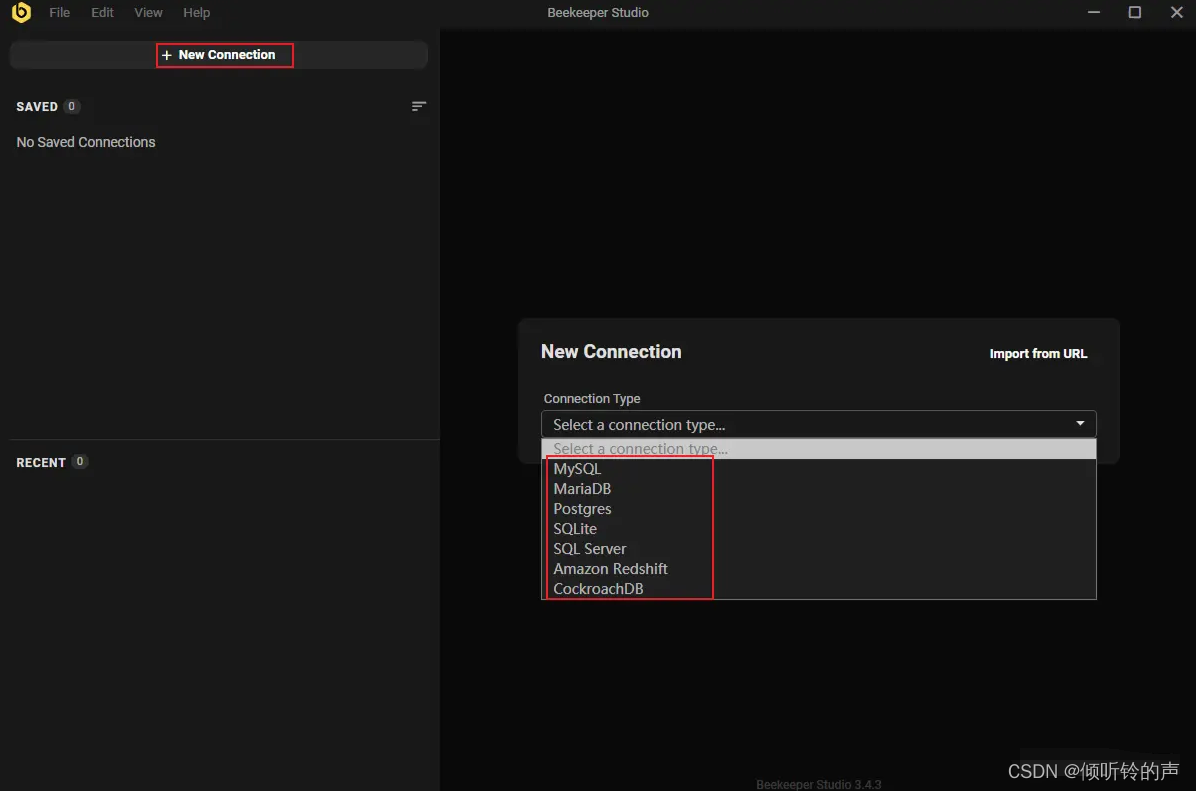Click the RECENT section header
Viewport: 1196px width, 791px height.
40,462
